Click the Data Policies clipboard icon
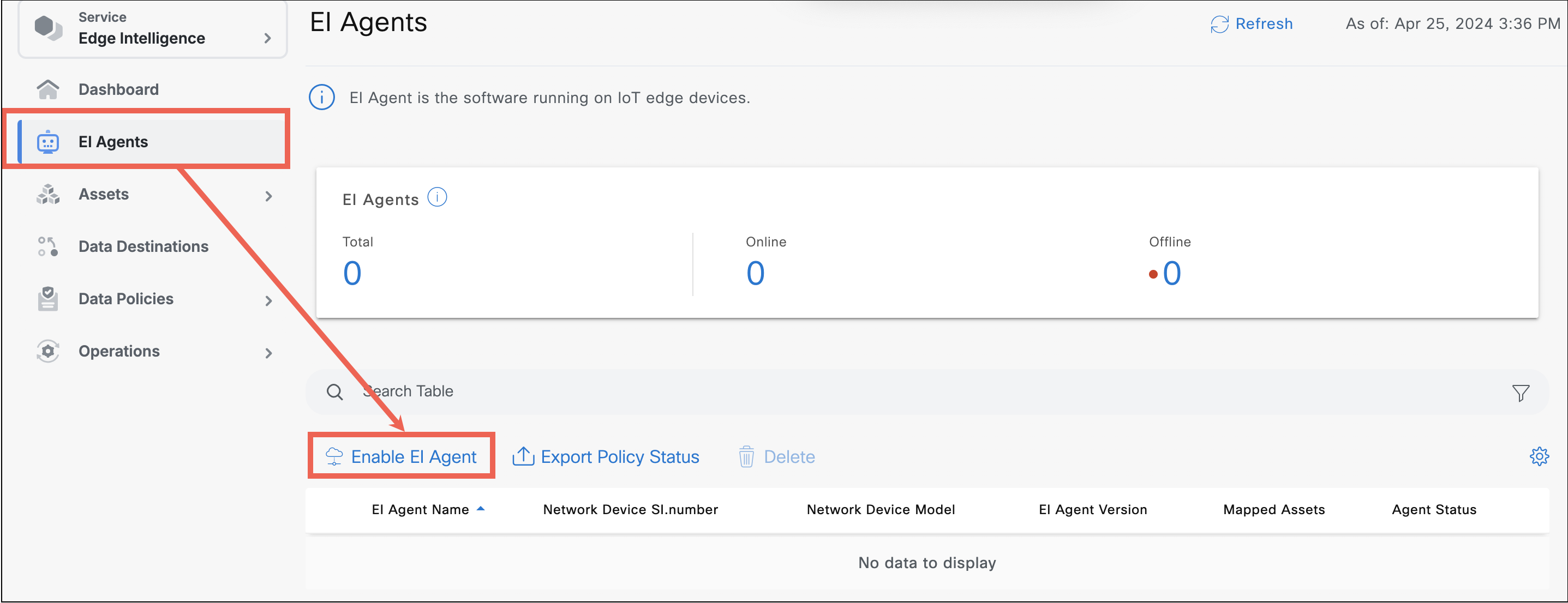 (x=47, y=299)
